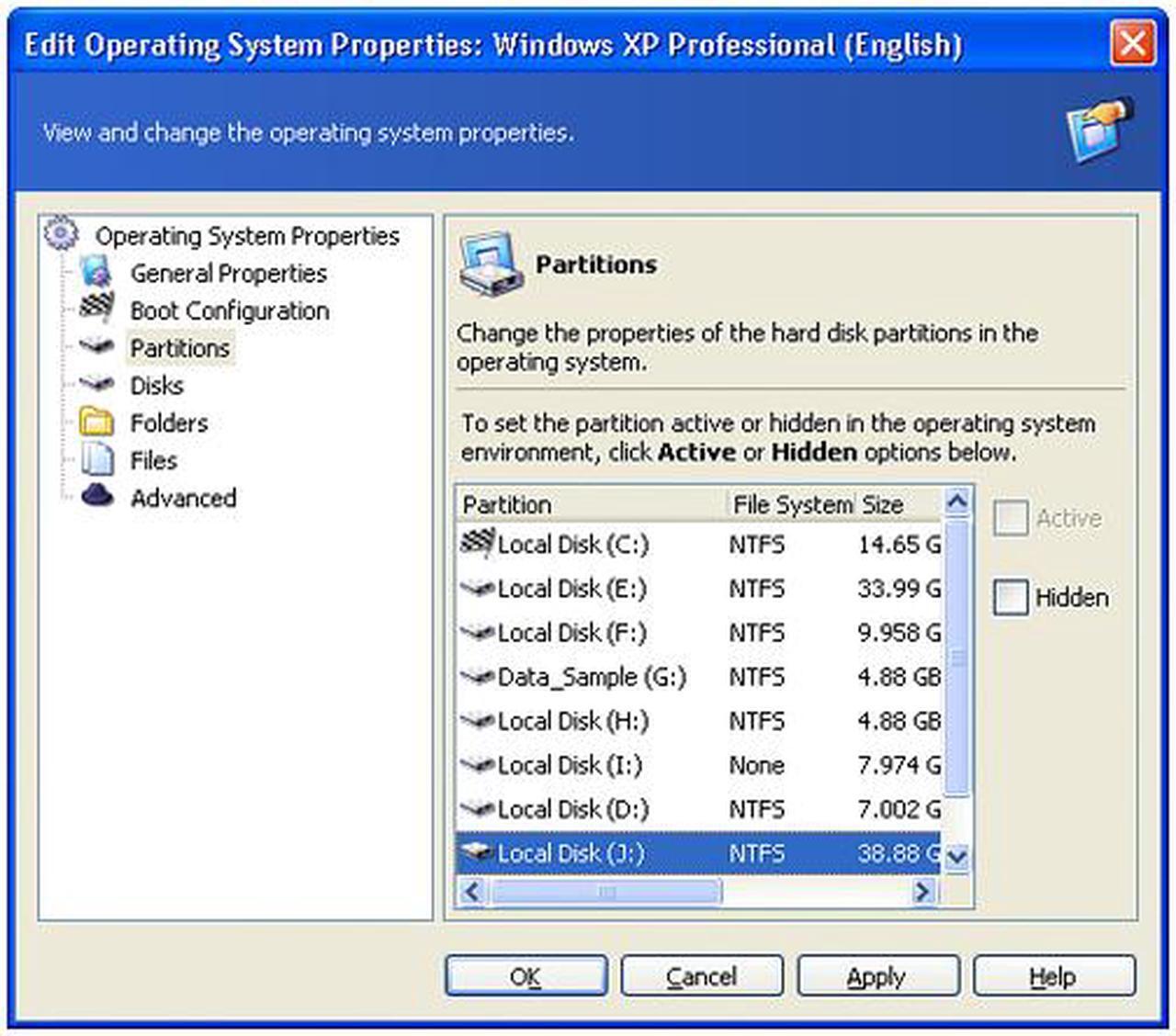Go to the Folders section

pos(169,423)
